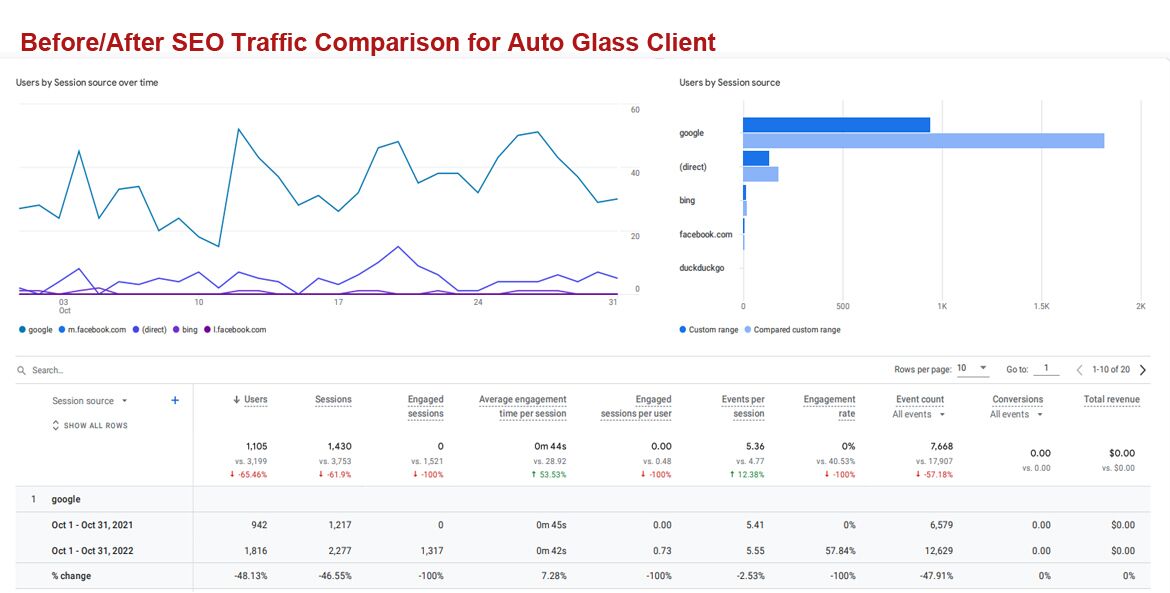Click the Go to page number field
Viewport: 1170px width, 593px height.
point(1046,369)
